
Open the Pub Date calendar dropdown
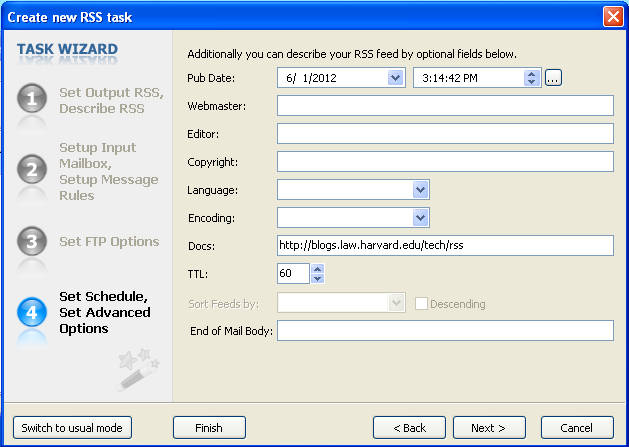(395, 78)
